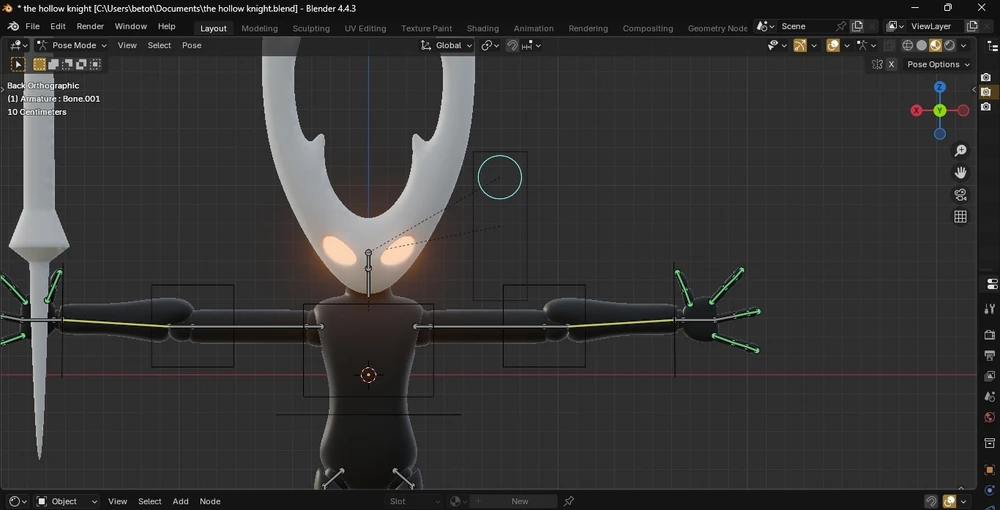Open the Render menu
Viewport: 1000px width, 510px height.
tap(90, 26)
